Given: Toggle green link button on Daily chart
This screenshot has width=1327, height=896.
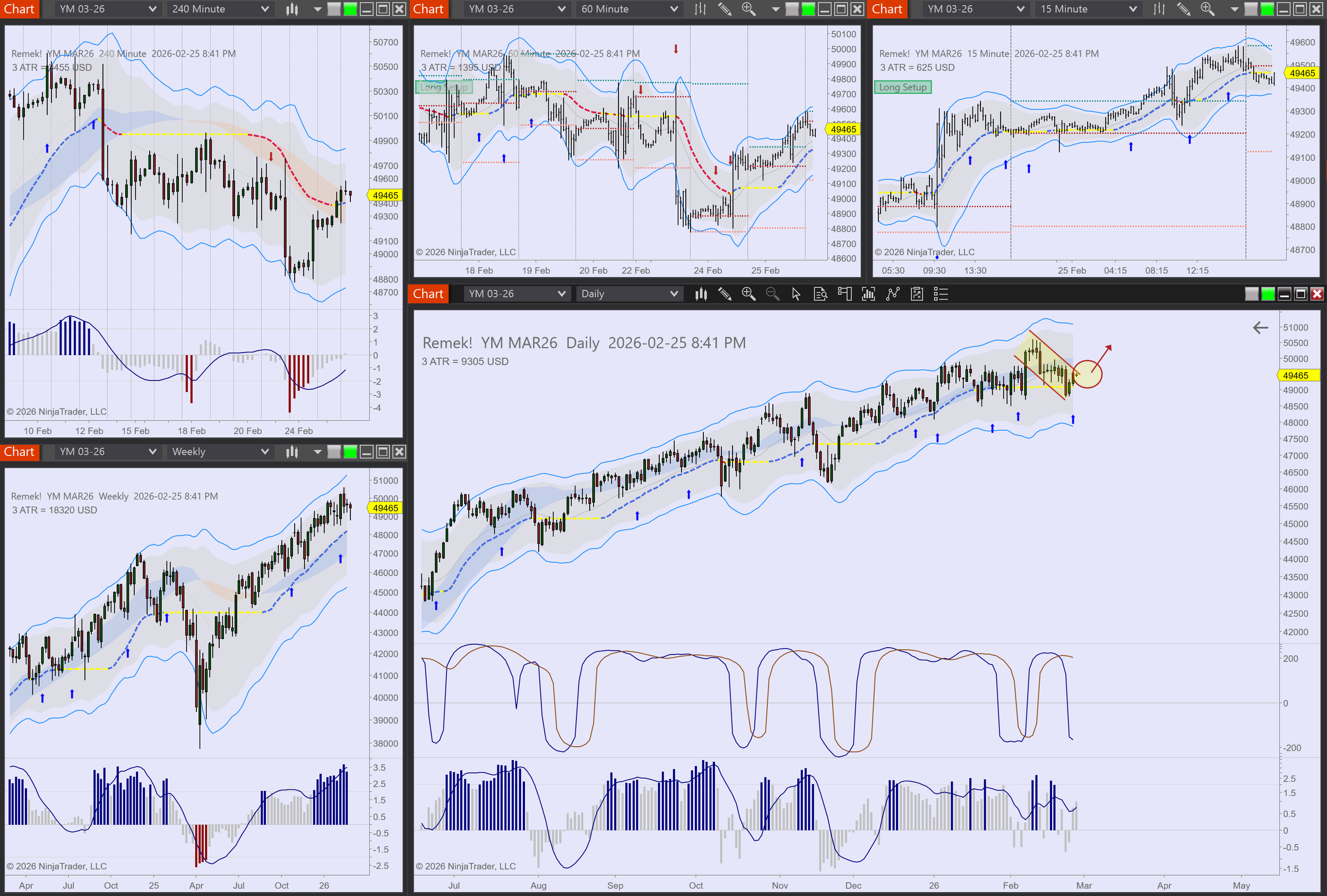Looking at the screenshot, I should [1268, 294].
